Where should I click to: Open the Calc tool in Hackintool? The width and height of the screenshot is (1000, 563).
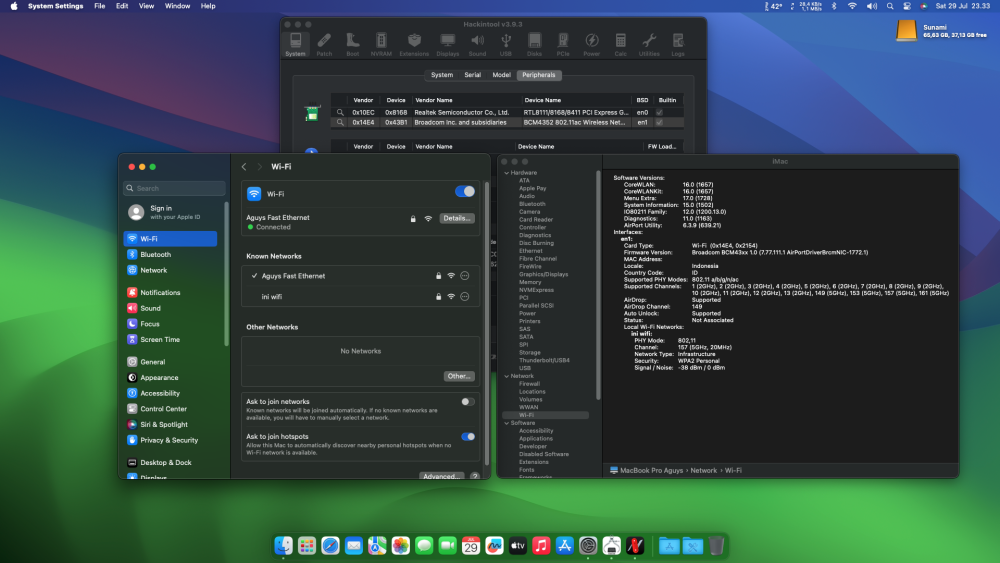click(621, 45)
